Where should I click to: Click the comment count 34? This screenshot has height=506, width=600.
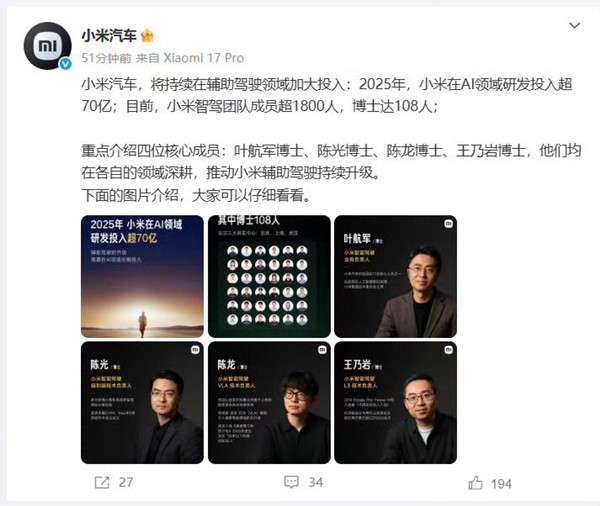pos(316,482)
